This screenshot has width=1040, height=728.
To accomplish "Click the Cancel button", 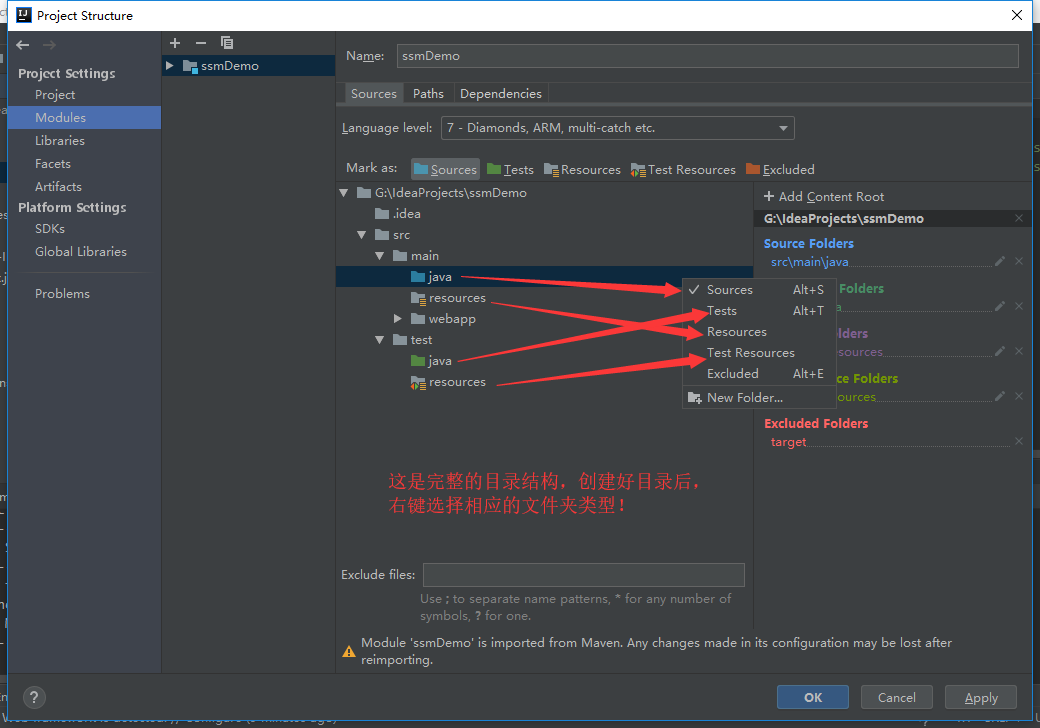I will 897,698.
